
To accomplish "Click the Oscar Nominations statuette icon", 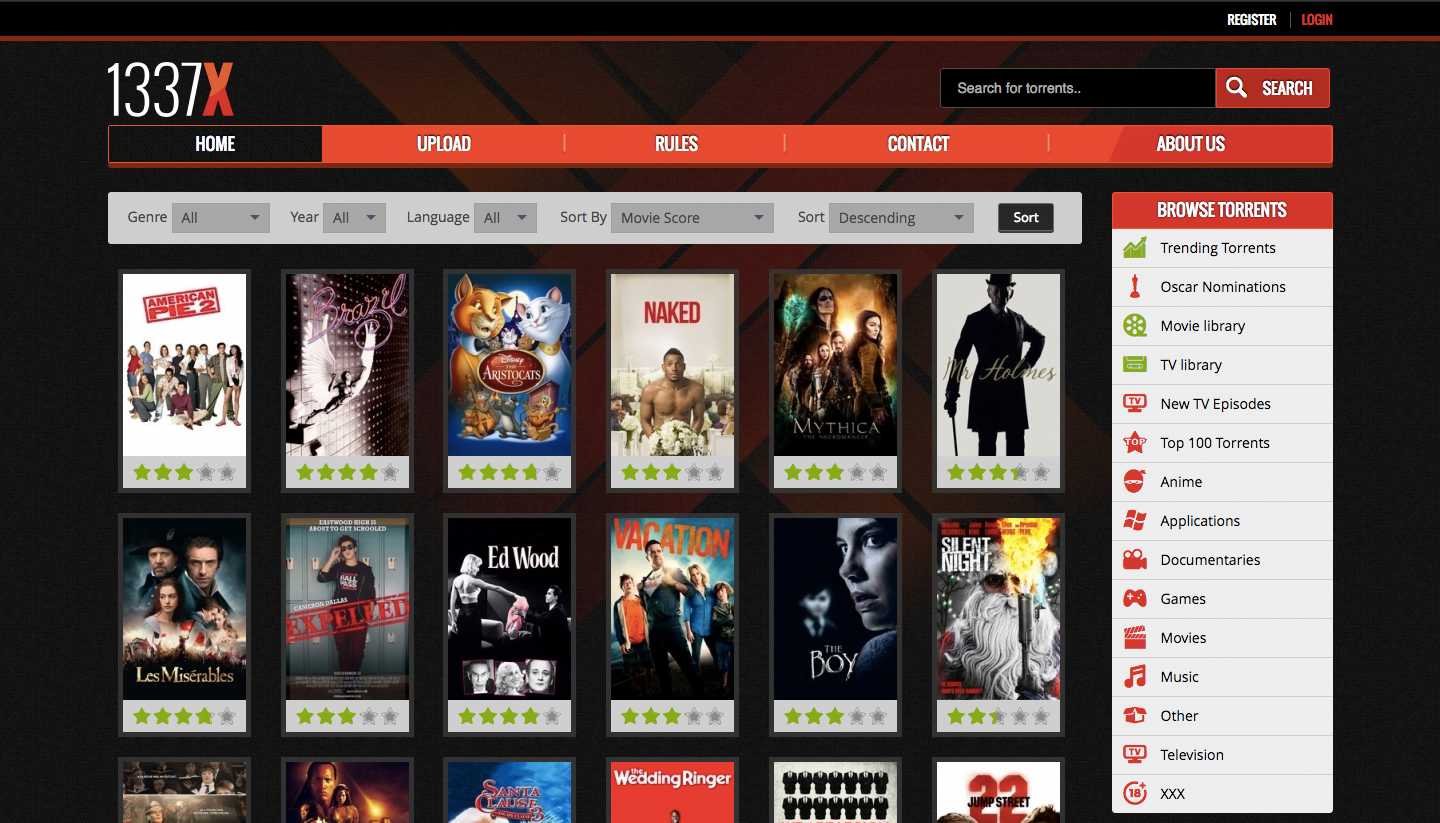I will 1135,287.
